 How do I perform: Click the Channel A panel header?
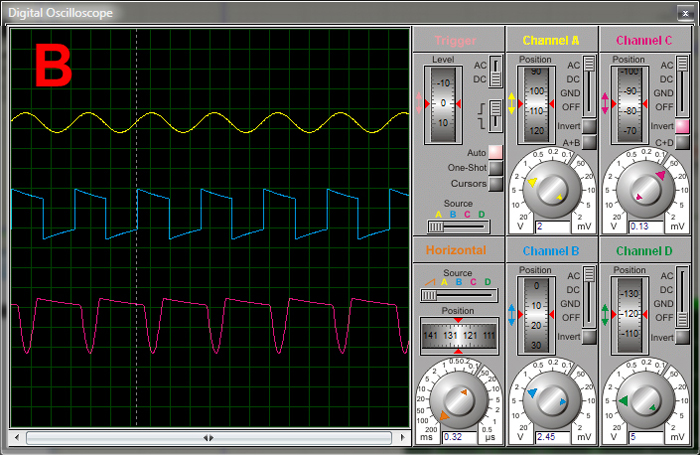(552, 40)
